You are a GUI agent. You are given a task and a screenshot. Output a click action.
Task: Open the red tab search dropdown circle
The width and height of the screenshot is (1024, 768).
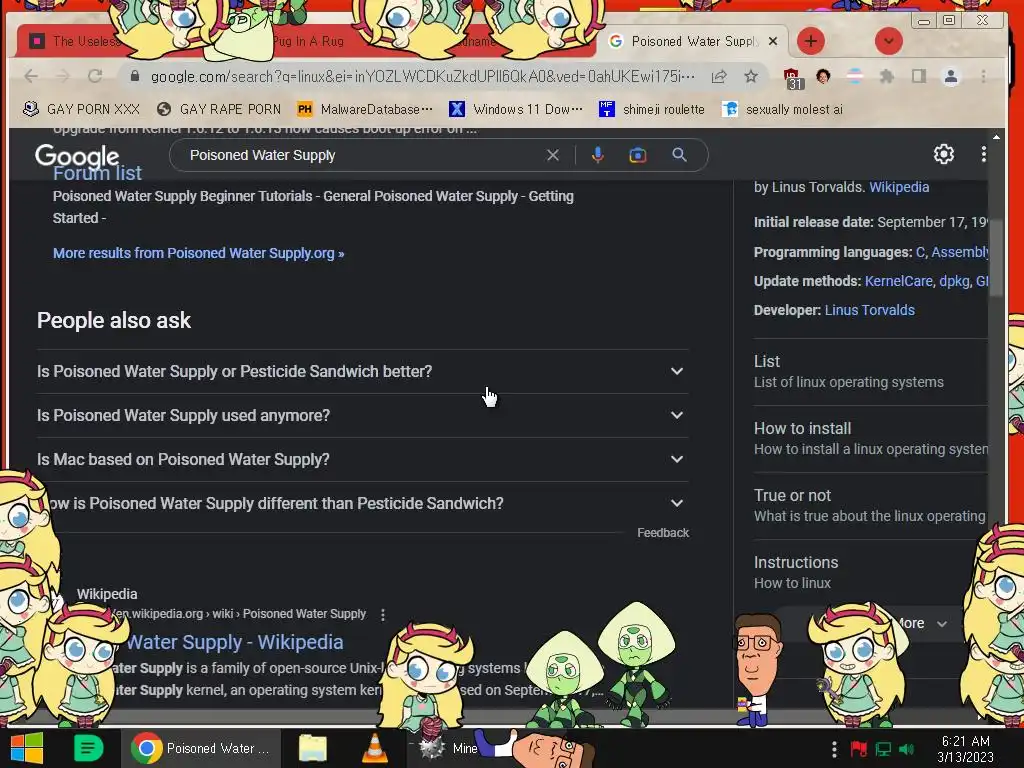click(888, 41)
